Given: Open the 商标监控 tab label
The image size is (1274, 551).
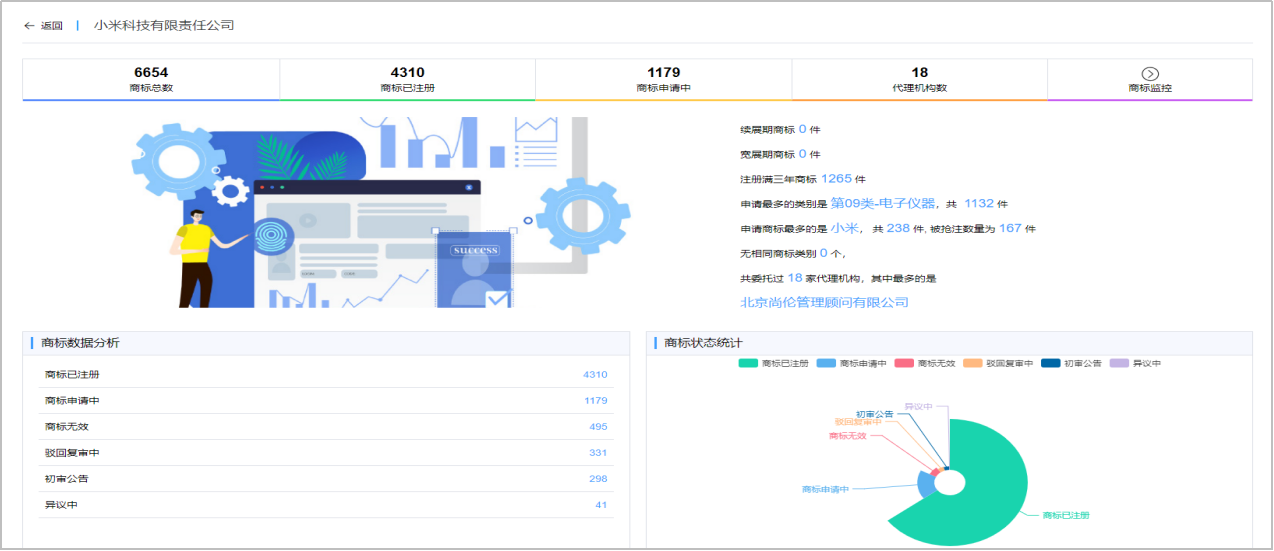Looking at the screenshot, I should click(1150, 88).
